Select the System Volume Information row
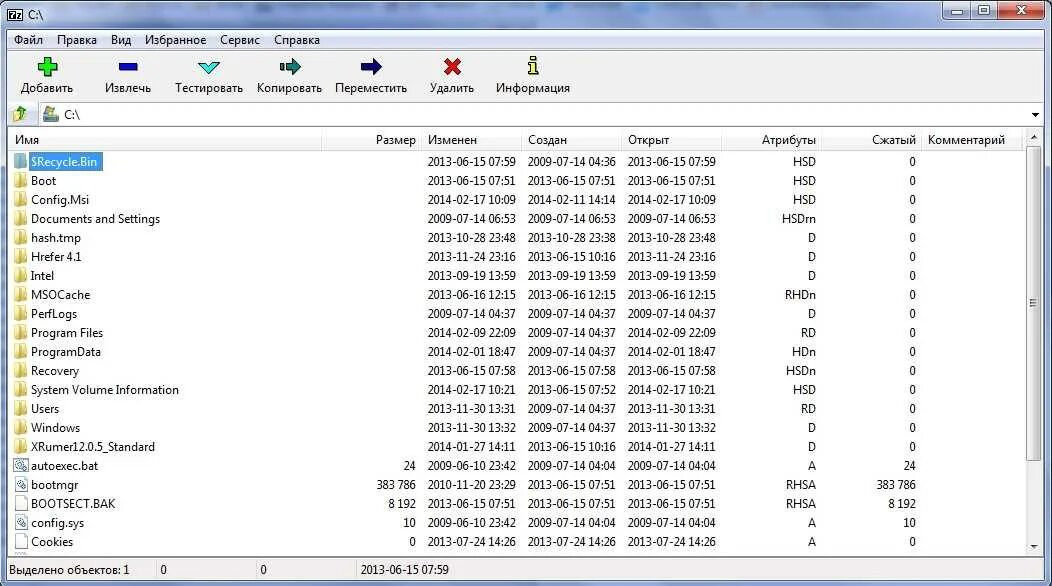 click(517, 390)
